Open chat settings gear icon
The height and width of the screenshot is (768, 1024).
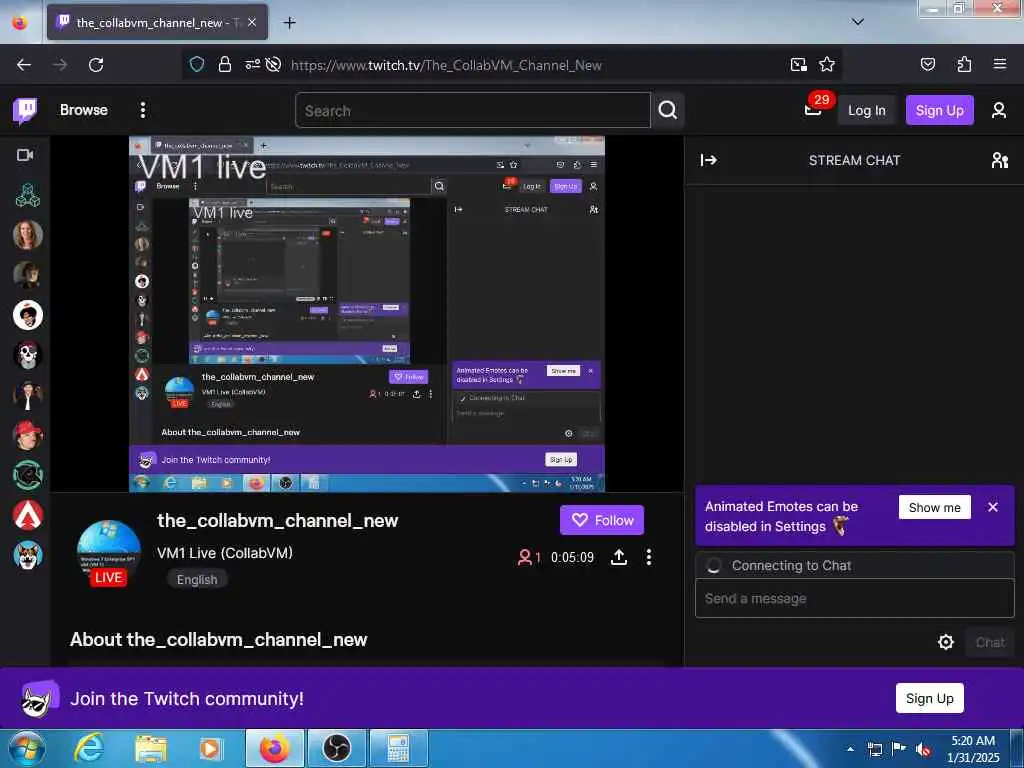coord(945,642)
